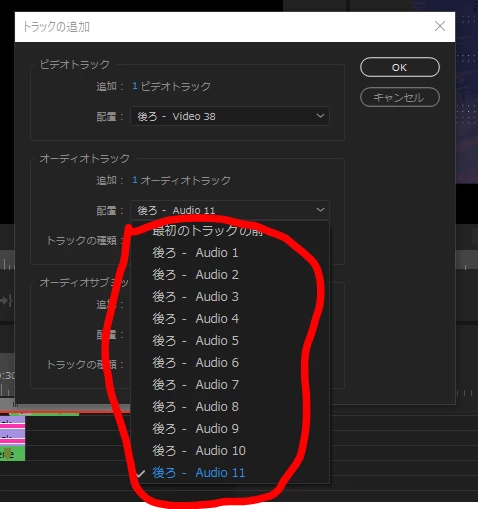Select 後ろ - Audio 10 option
Viewport: 478px width, 509px height.
230,451
